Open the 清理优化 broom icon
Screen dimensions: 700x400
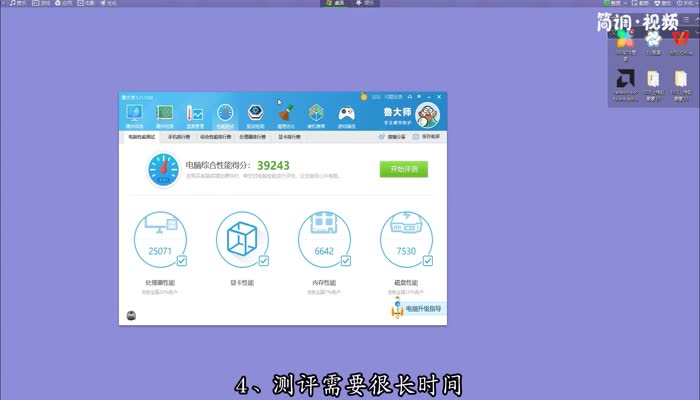coord(286,113)
